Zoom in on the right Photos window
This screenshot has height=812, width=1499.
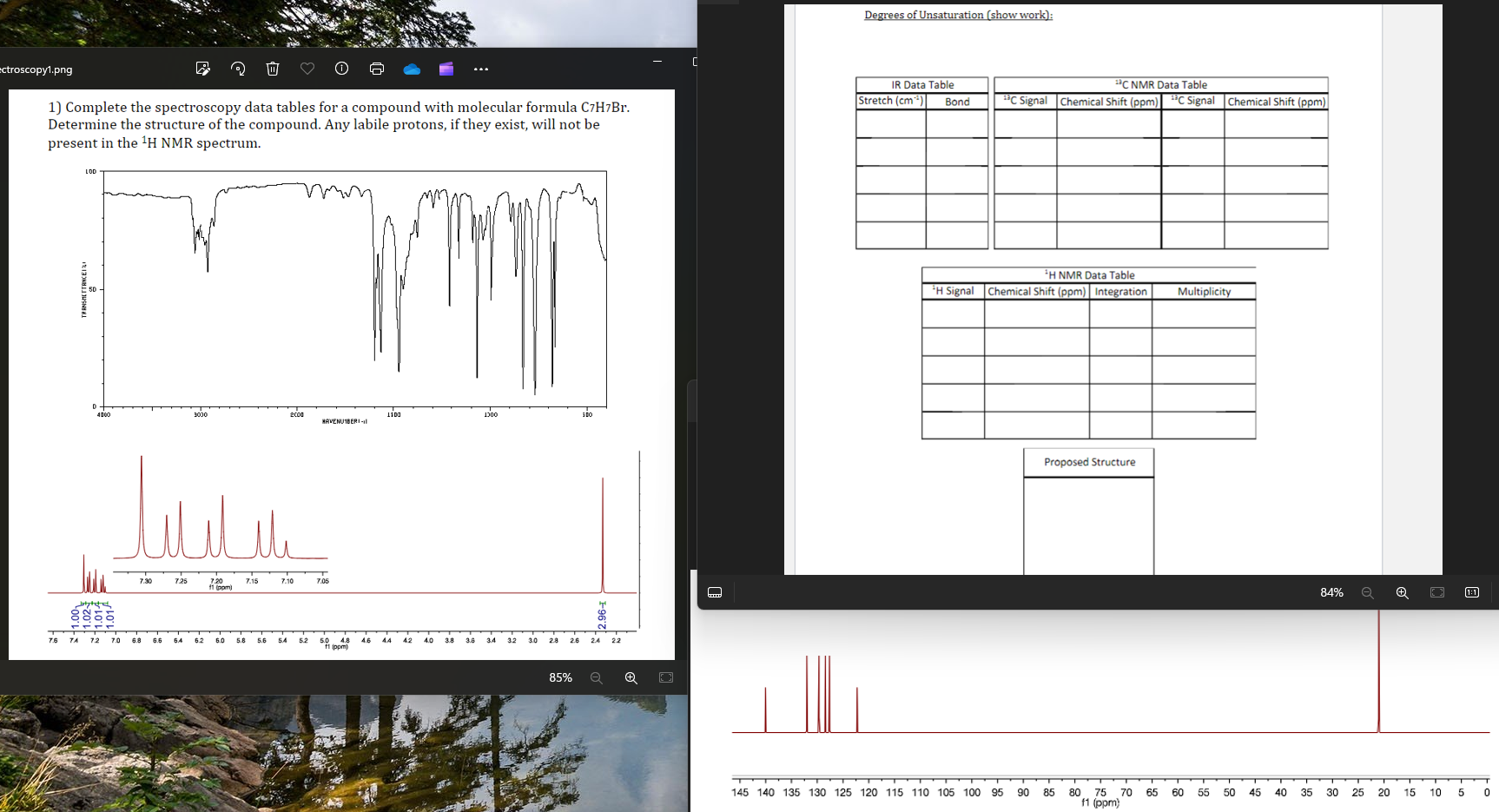pos(1401,592)
